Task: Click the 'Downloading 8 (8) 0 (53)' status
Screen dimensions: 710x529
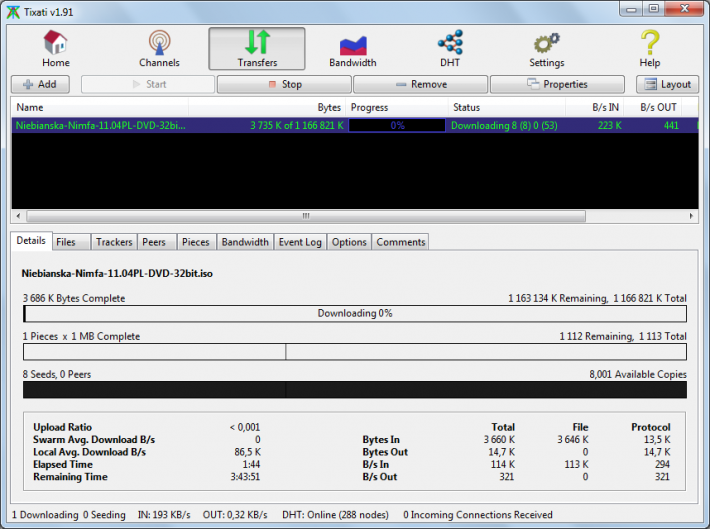Action: pos(504,125)
